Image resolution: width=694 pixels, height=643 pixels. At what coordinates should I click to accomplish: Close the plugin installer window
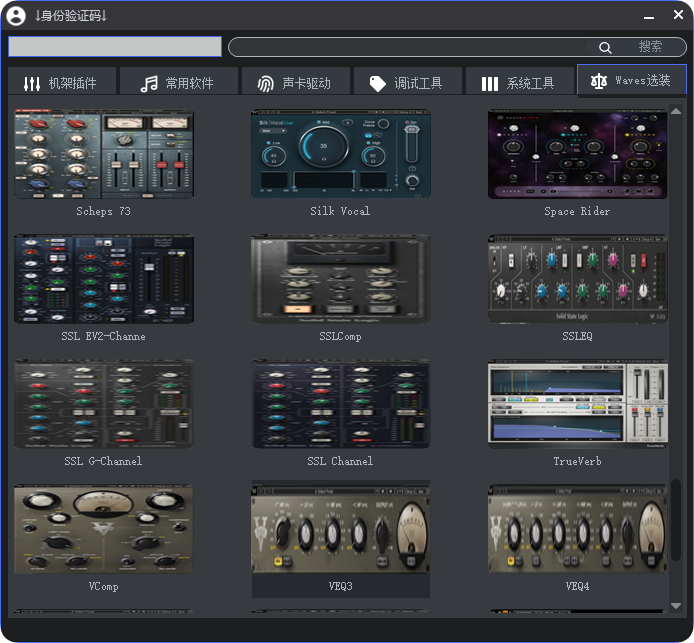pyautogui.click(x=678, y=15)
